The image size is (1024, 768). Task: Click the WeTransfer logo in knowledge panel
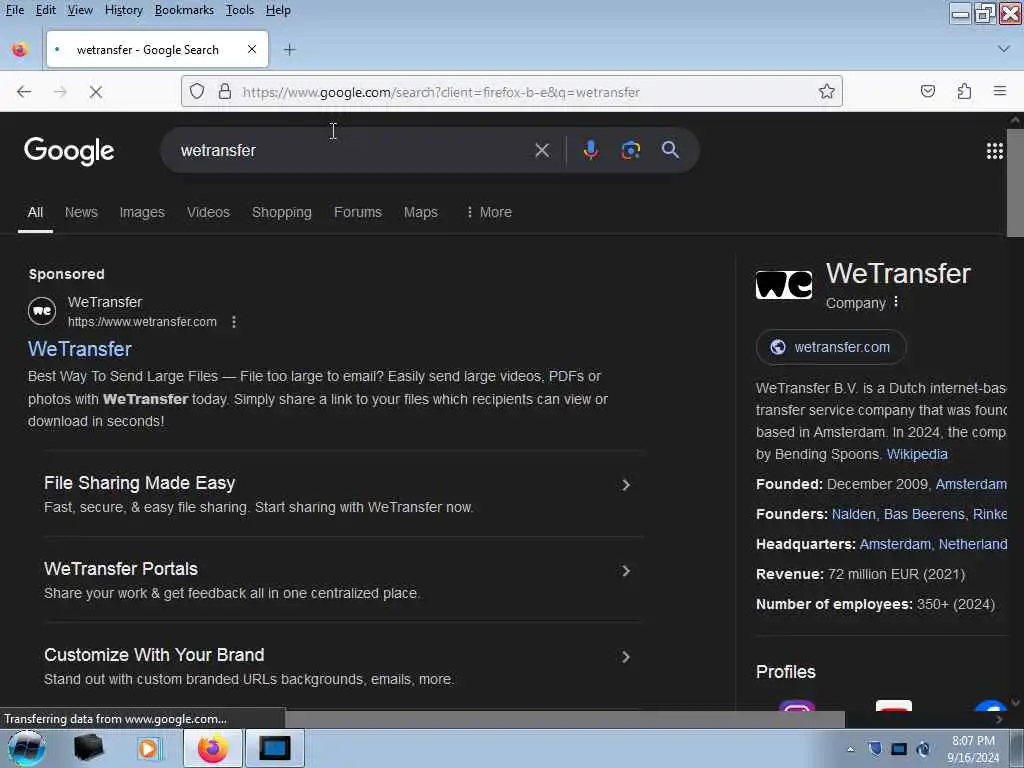(x=784, y=285)
